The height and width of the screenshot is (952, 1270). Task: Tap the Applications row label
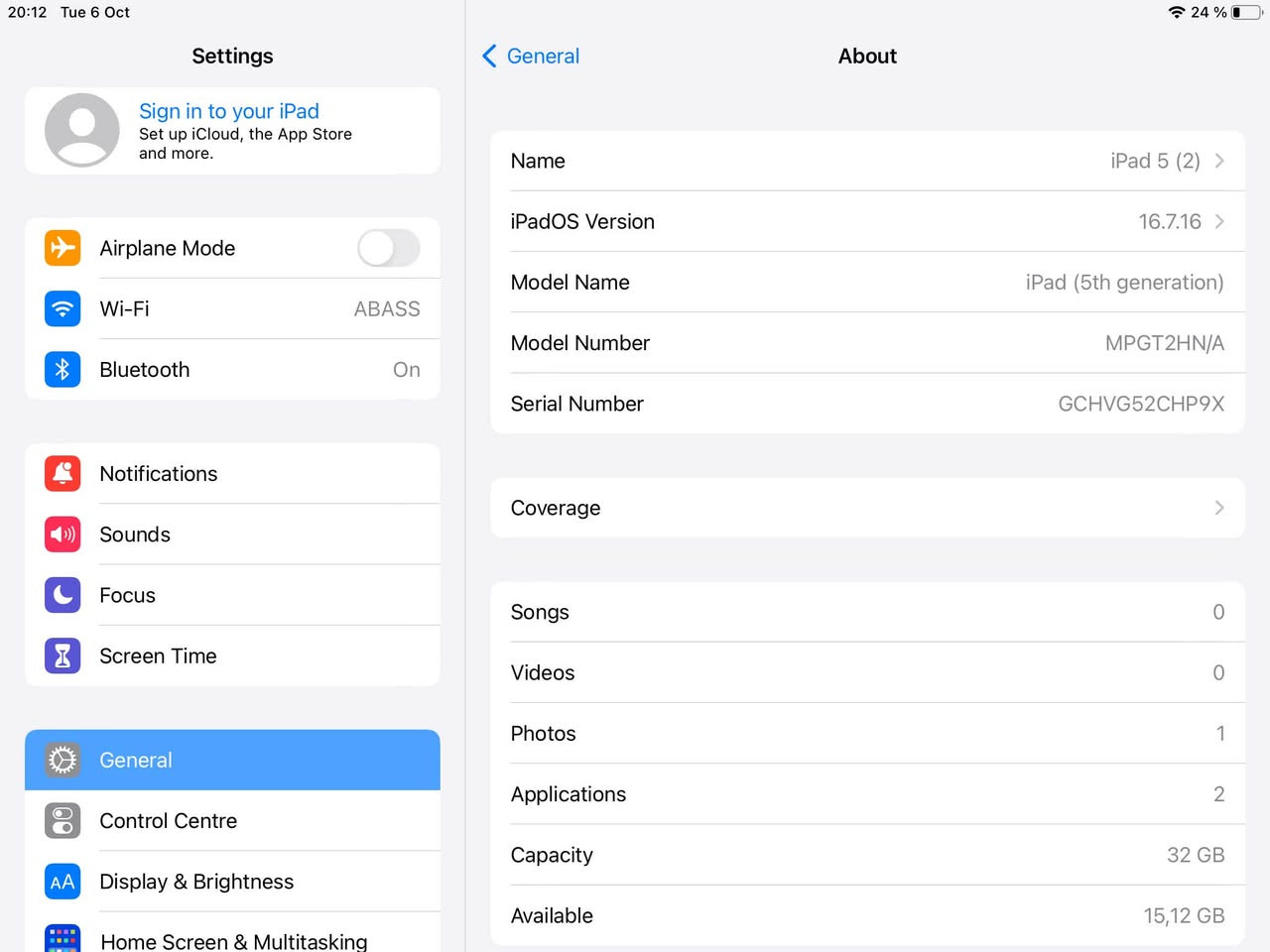click(x=569, y=794)
